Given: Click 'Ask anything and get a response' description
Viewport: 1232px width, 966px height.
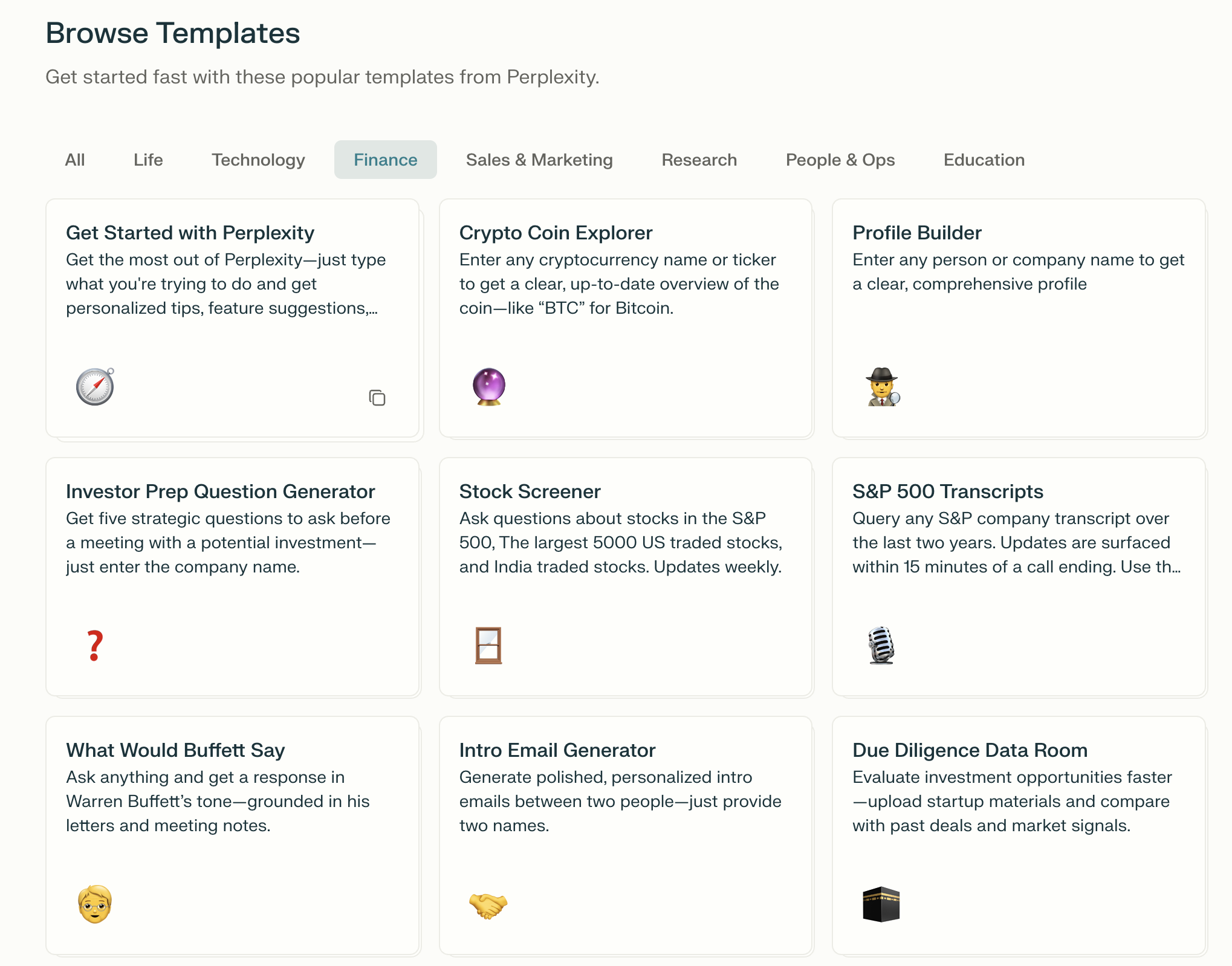Looking at the screenshot, I should coord(218,801).
